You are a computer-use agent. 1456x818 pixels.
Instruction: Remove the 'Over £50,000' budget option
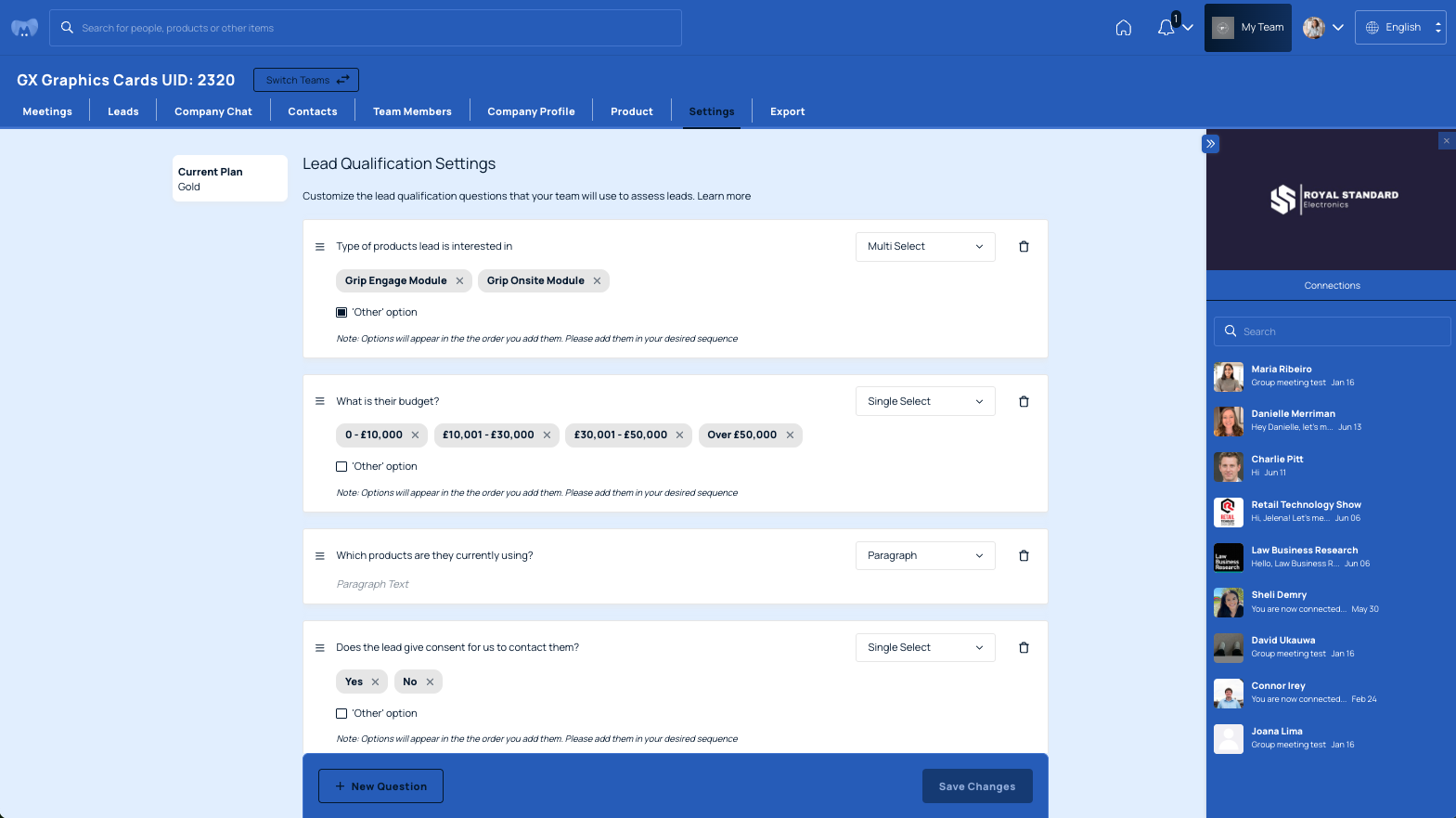(x=790, y=435)
